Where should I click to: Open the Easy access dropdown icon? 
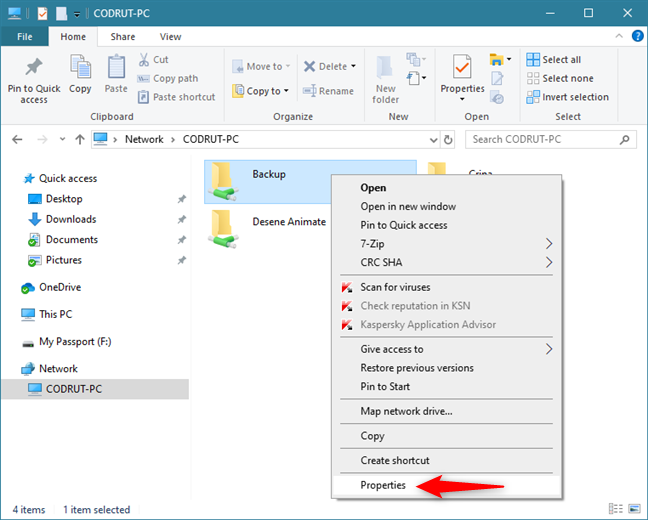[417, 78]
